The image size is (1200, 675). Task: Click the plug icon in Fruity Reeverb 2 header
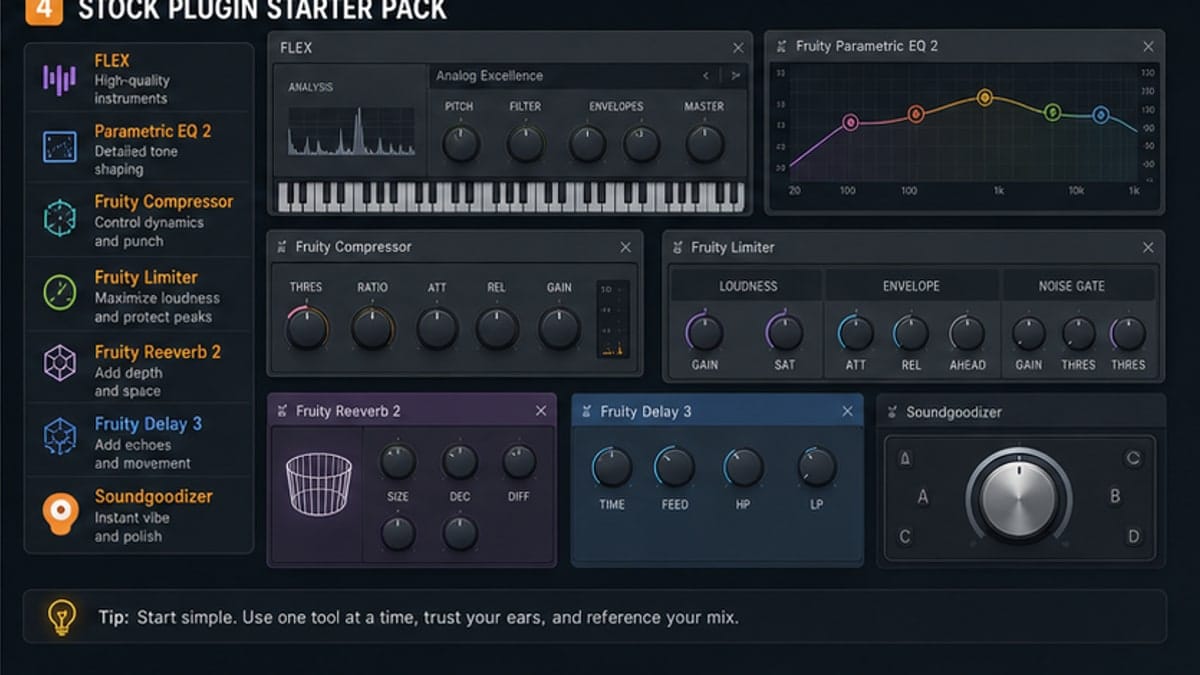pyautogui.click(x=281, y=411)
